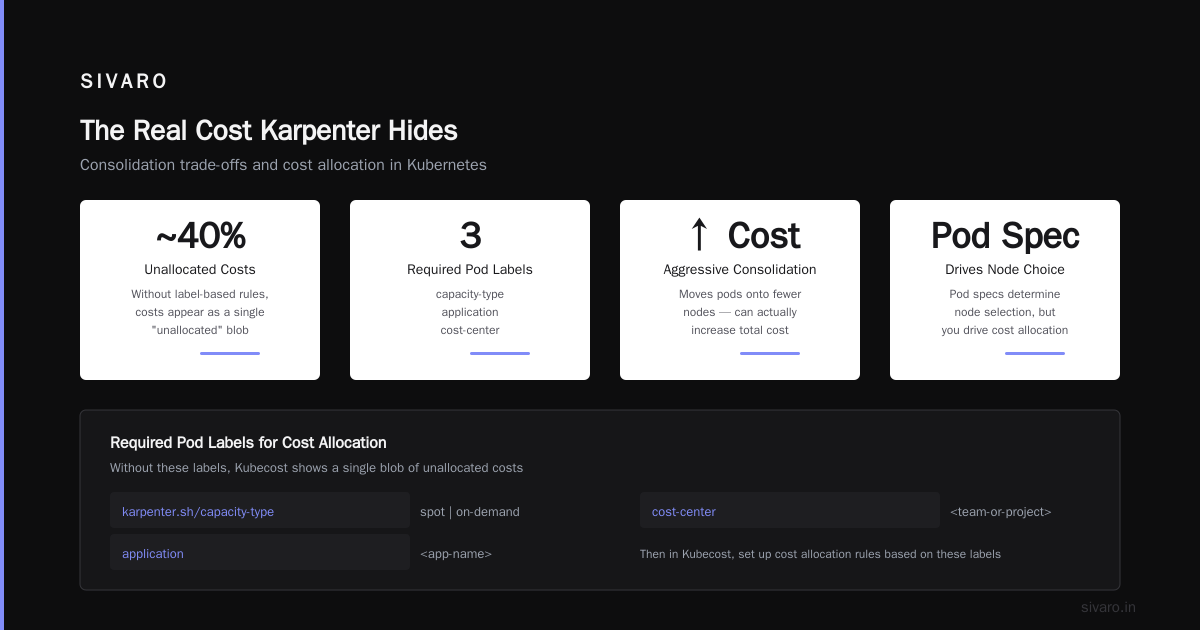Click the karpenter.sh/capacity-type label field
Viewport: 1200px width, 630px height.
click(x=260, y=511)
